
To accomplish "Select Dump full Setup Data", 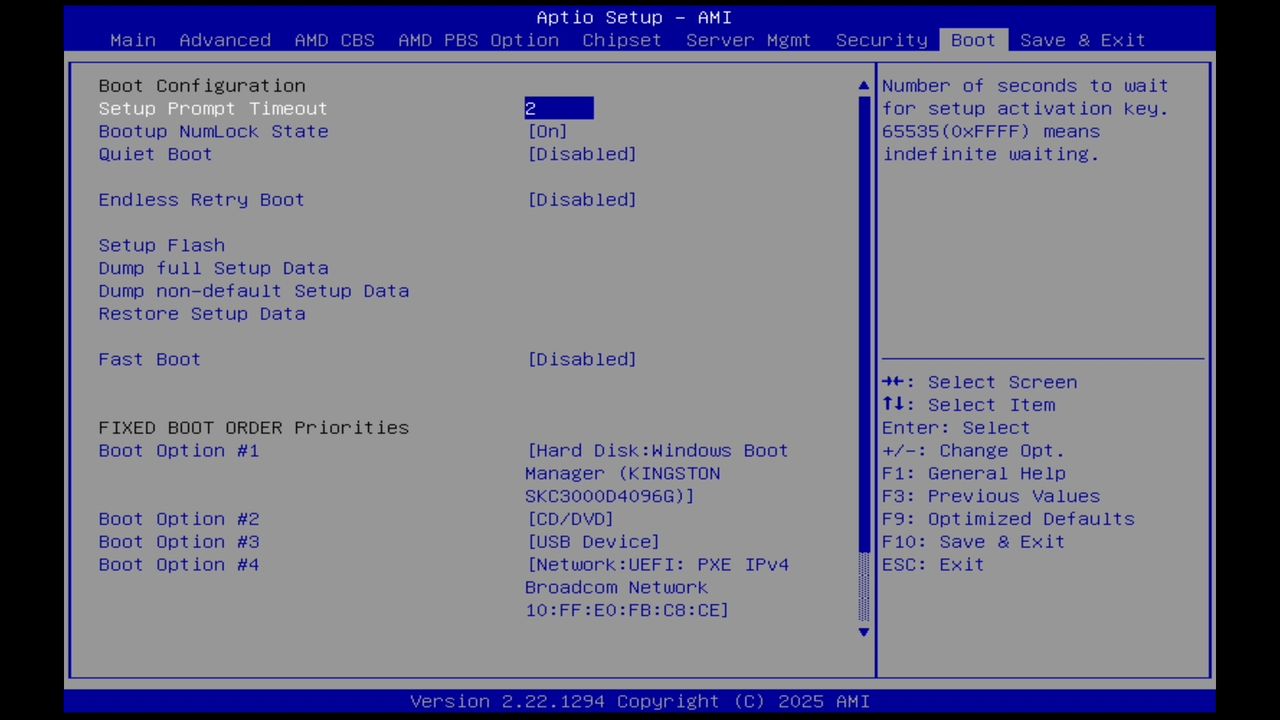I will (213, 268).
